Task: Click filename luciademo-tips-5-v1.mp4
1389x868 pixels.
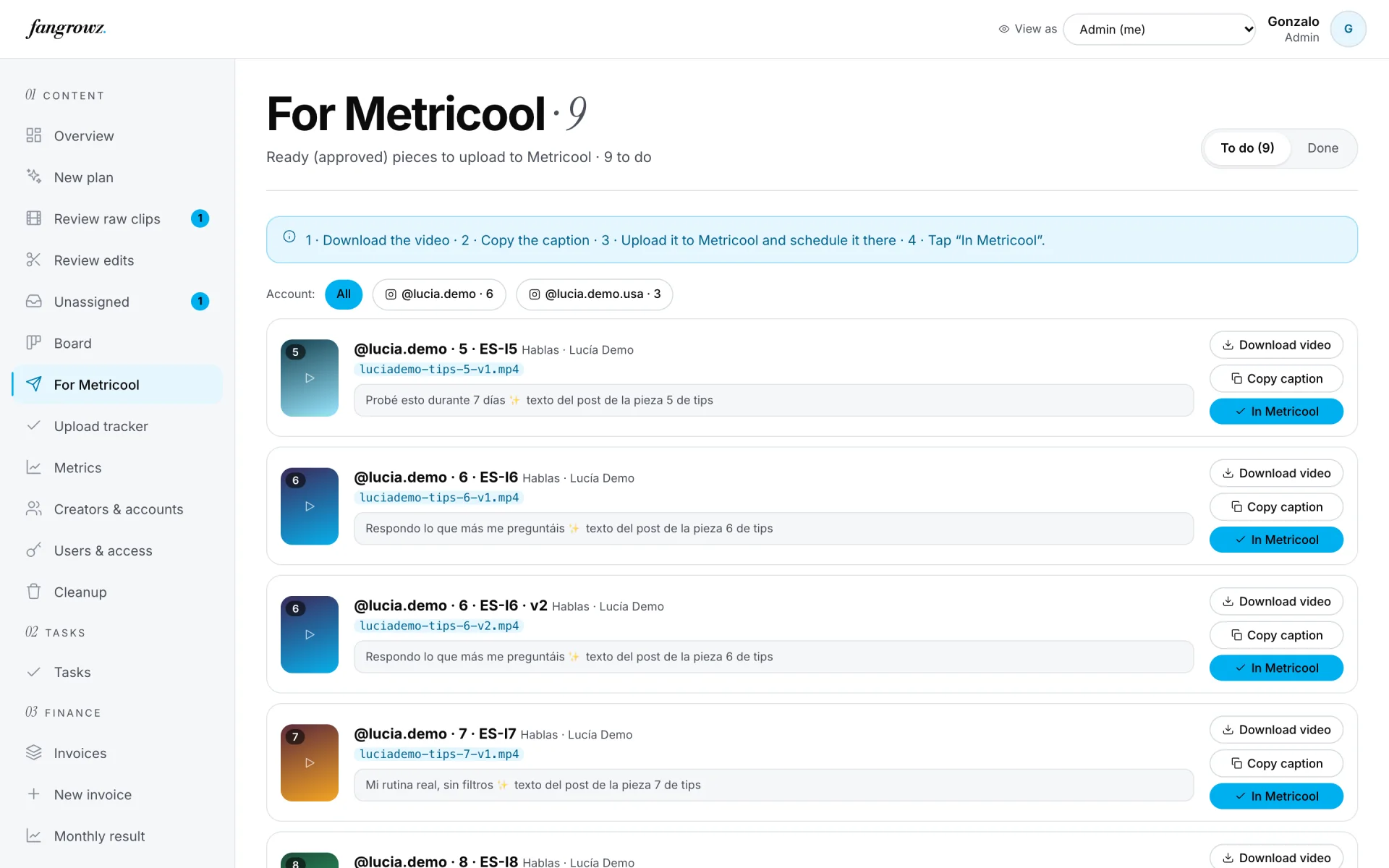Action: [x=439, y=370]
